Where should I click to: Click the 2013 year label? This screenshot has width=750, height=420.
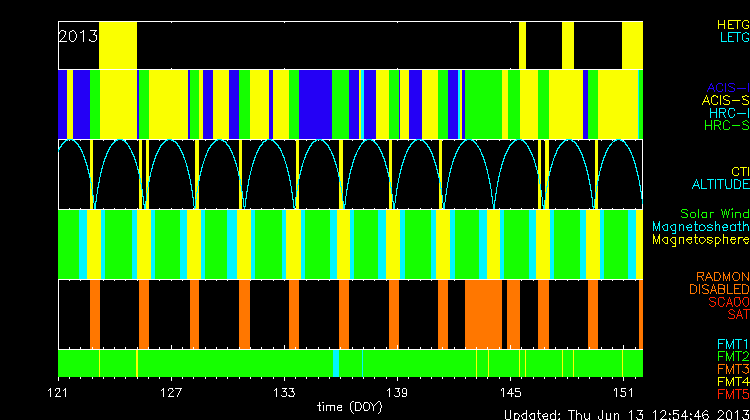click(78, 36)
